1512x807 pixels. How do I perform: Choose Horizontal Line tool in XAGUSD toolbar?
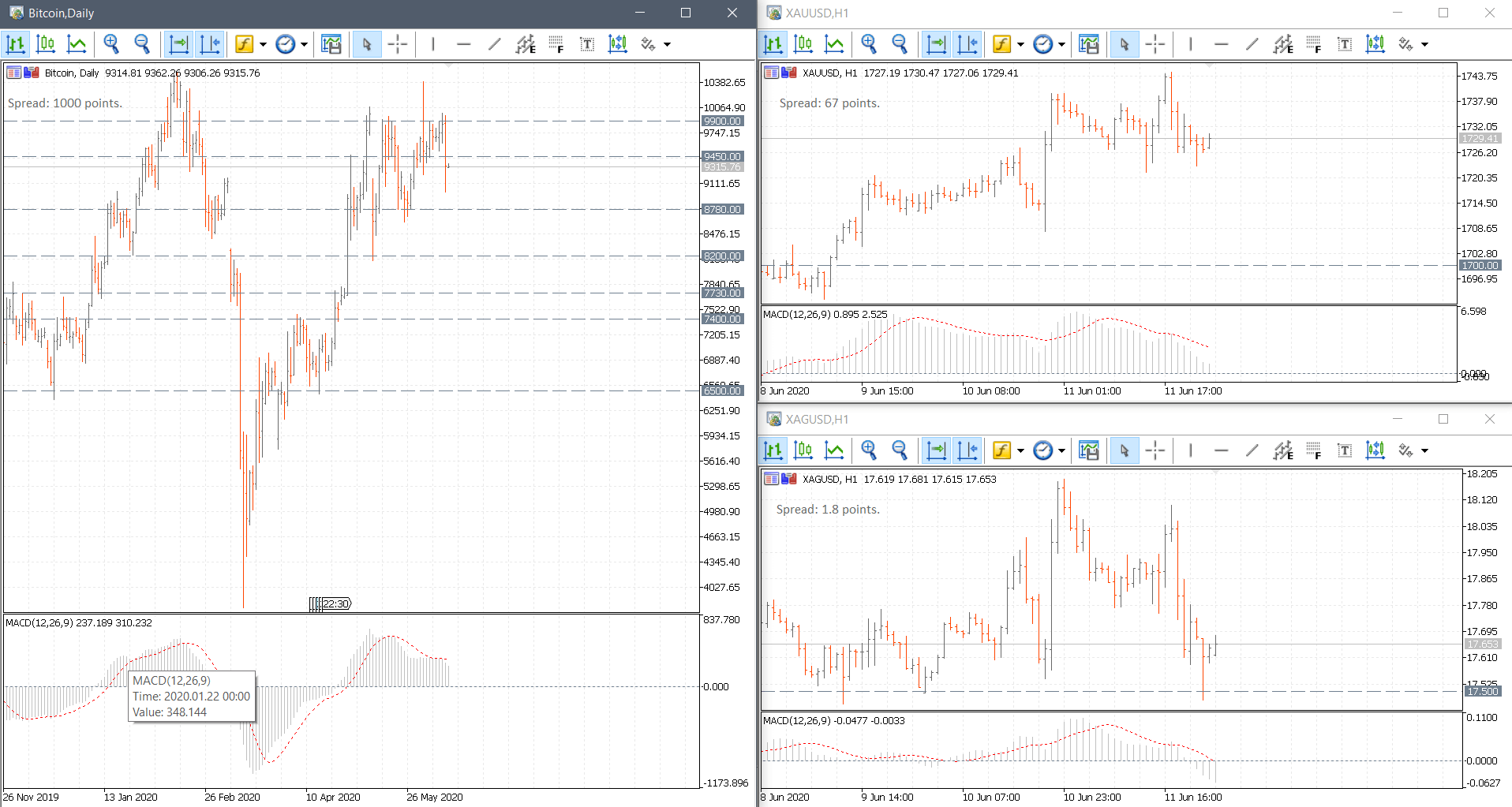1221,450
